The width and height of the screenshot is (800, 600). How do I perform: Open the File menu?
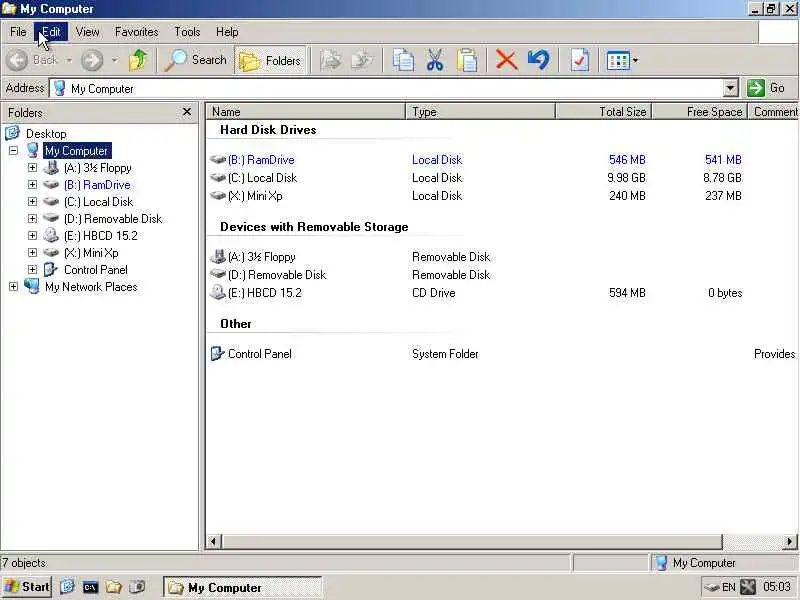18,32
